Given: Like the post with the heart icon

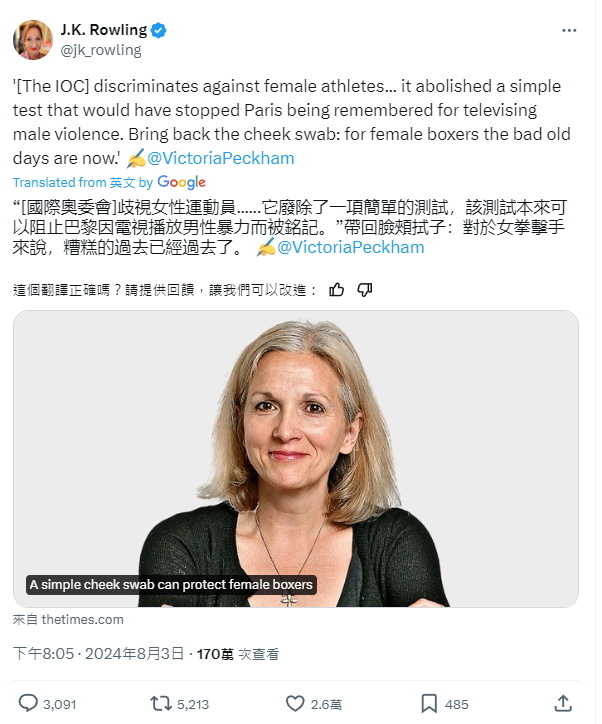Looking at the screenshot, I should 295,703.
